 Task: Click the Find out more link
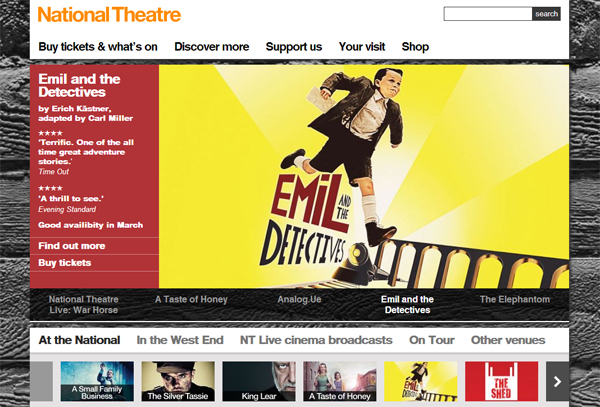[x=72, y=246]
